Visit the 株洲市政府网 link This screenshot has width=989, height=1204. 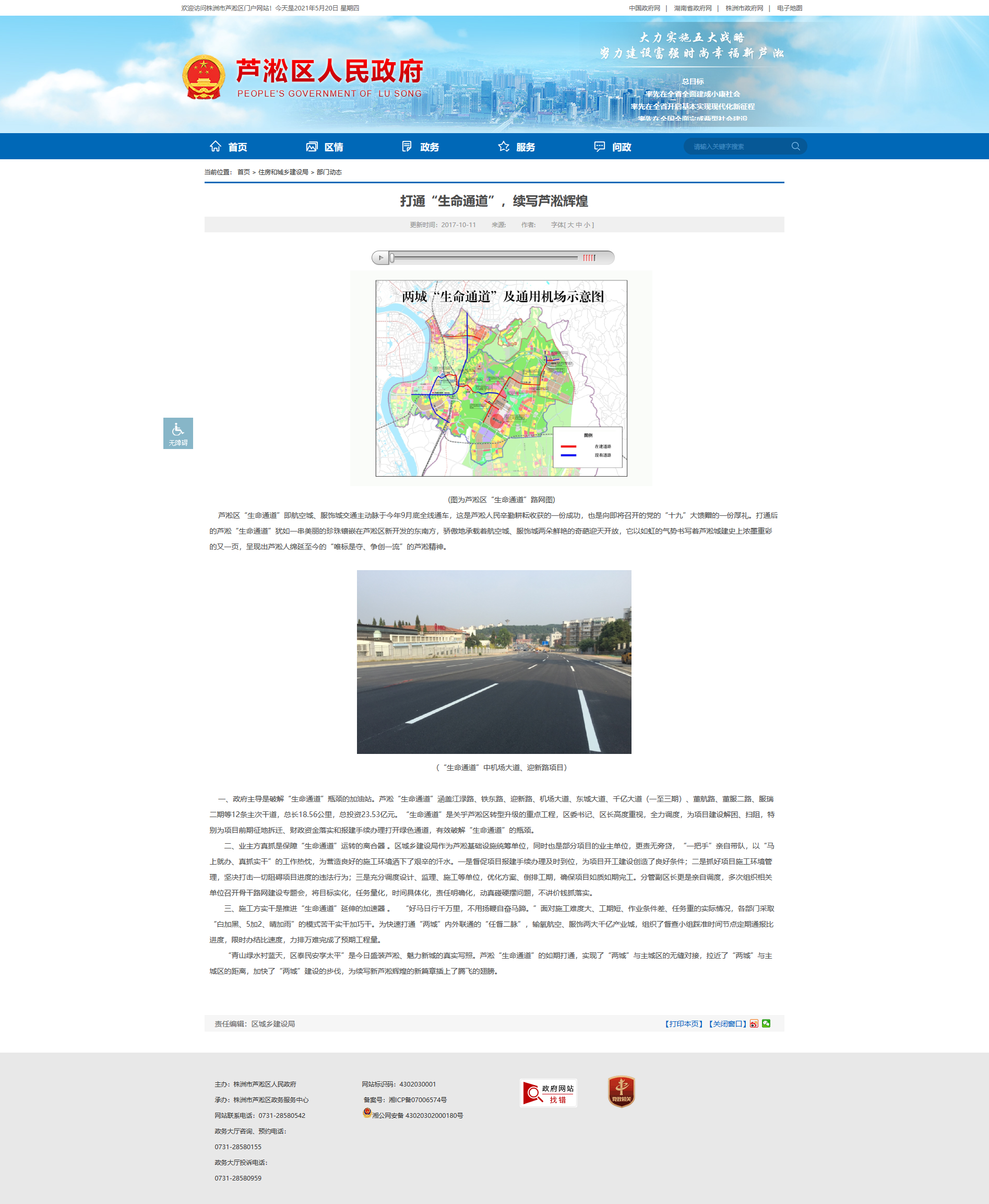tap(744, 8)
